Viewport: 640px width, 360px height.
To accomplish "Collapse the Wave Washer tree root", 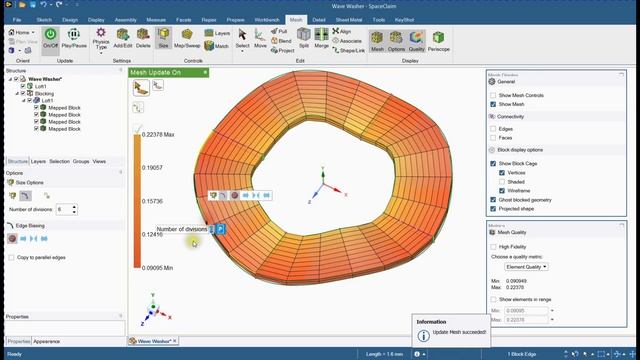I will pyautogui.click(x=10, y=79).
